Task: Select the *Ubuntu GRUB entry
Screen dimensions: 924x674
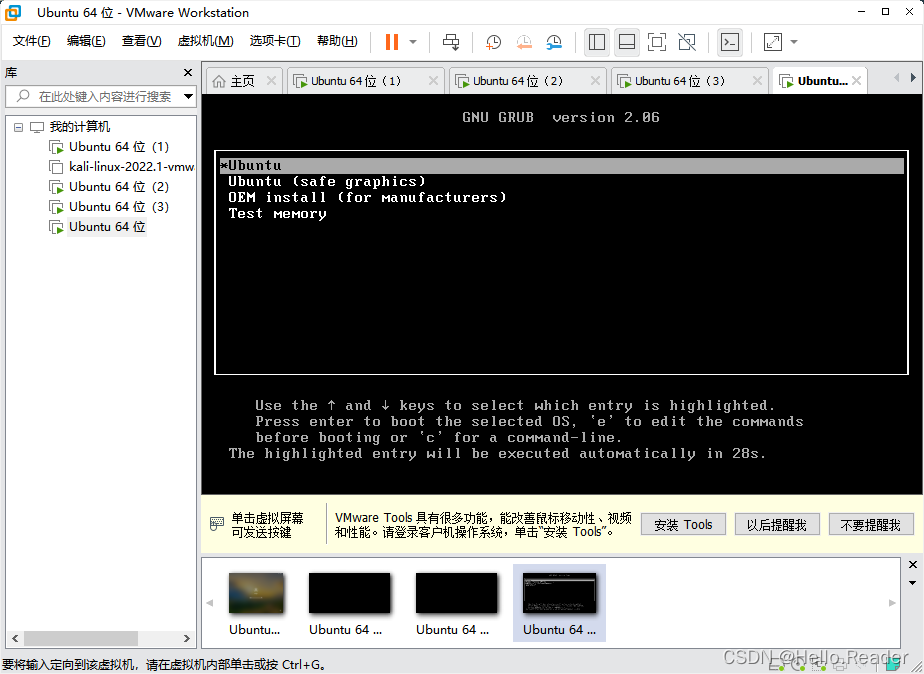Action: [562, 166]
